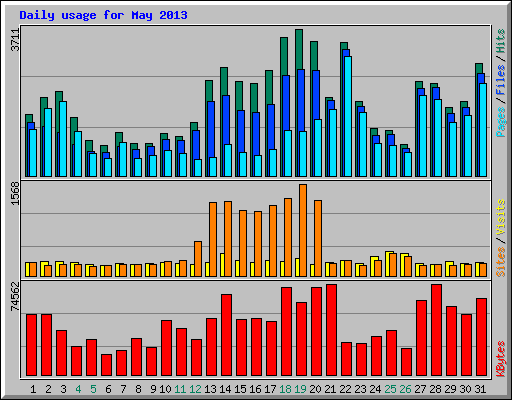512x400 pixels.
Task: Click the orange bar for day 20
Action: (318, 238)
